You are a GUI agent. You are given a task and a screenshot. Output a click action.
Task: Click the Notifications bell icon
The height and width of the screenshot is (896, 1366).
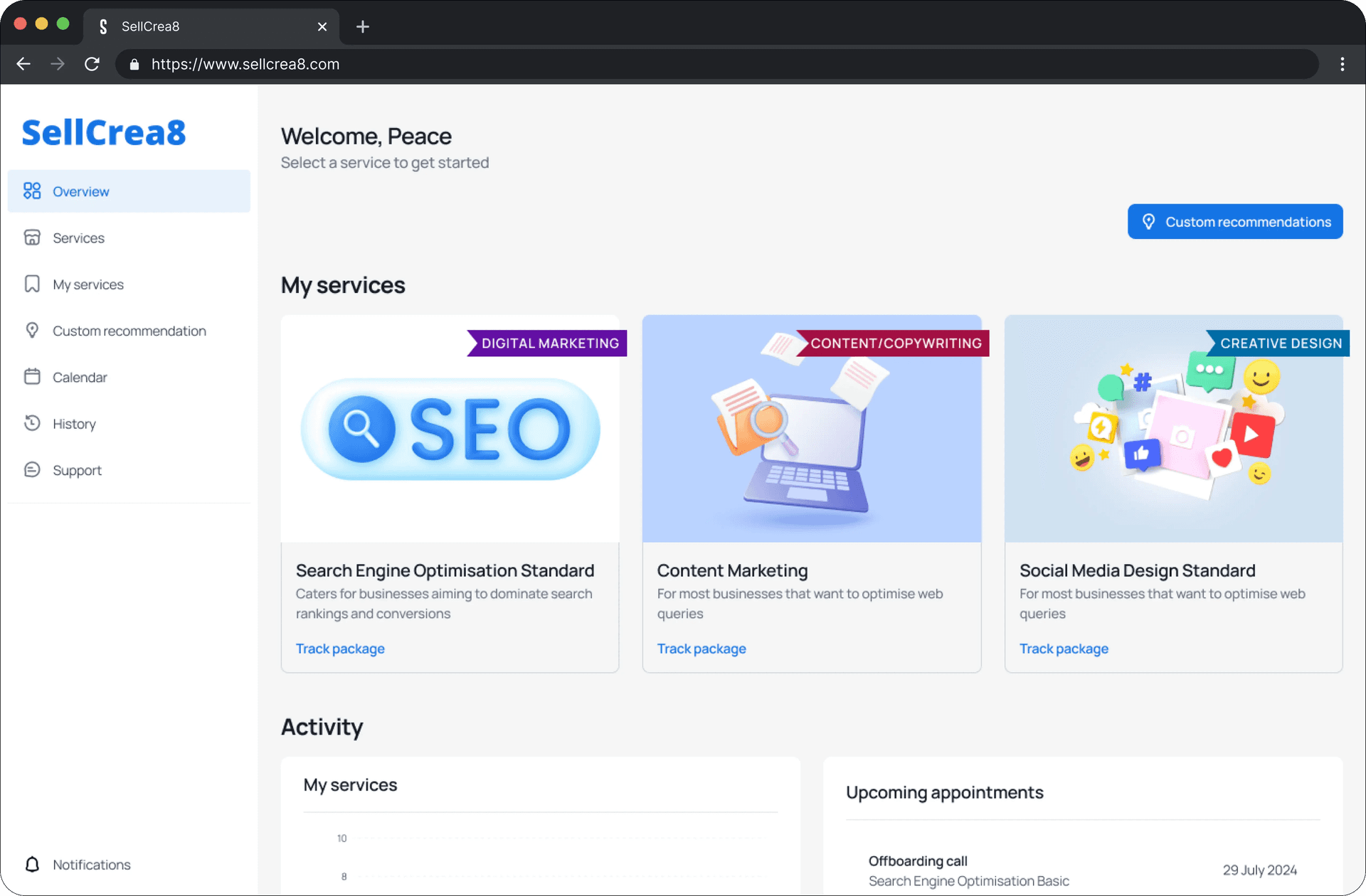33,864
